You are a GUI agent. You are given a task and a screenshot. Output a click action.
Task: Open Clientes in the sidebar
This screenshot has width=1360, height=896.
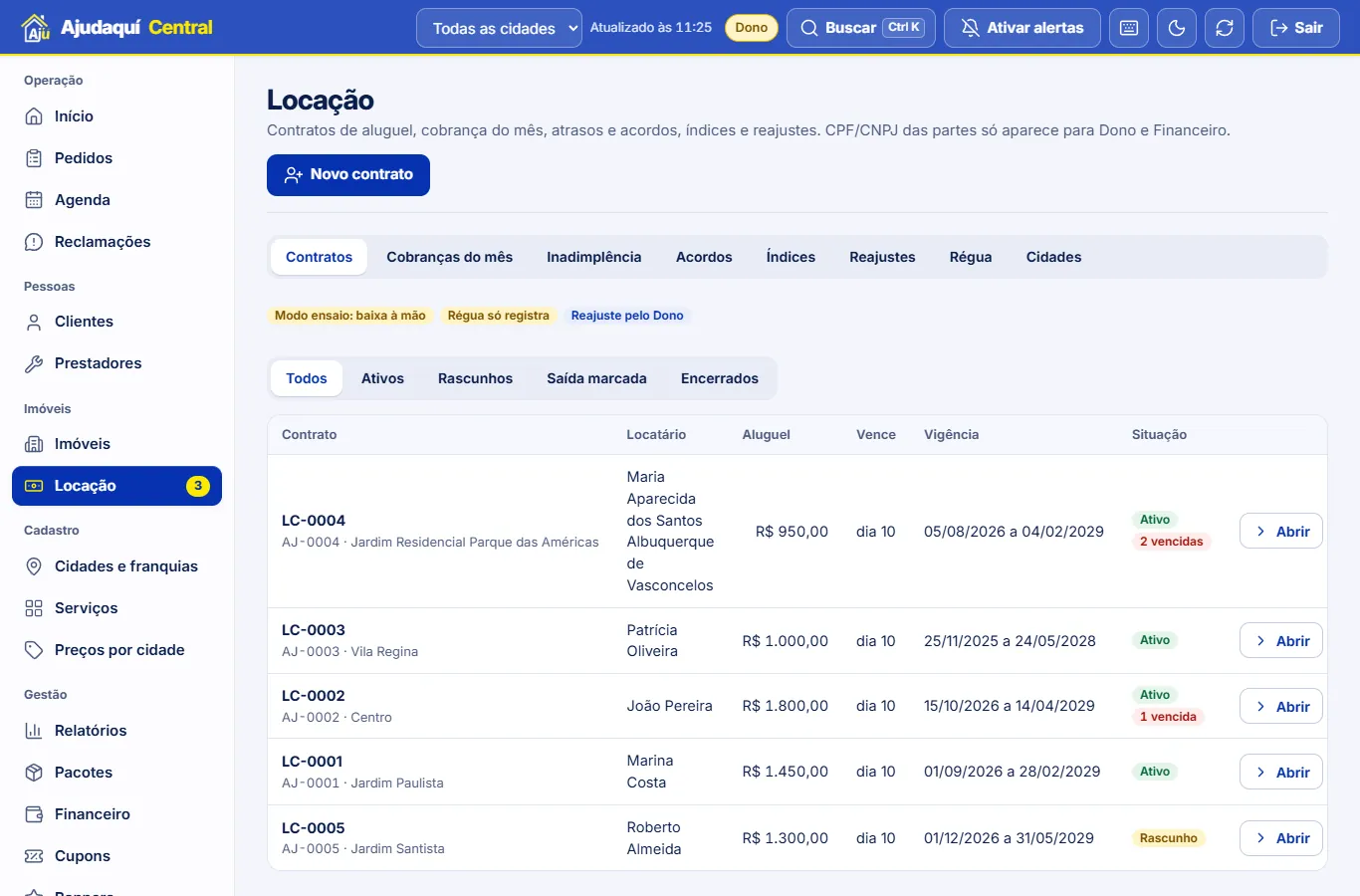click(x=117, y=322)
